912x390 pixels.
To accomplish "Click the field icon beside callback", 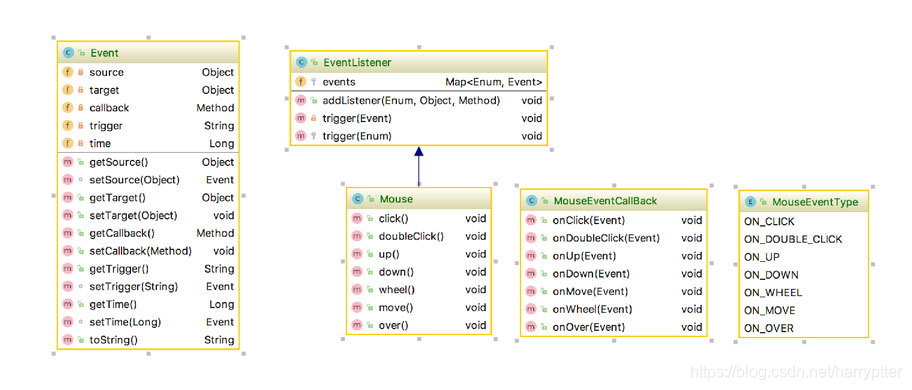I will (x=67, y=108).
